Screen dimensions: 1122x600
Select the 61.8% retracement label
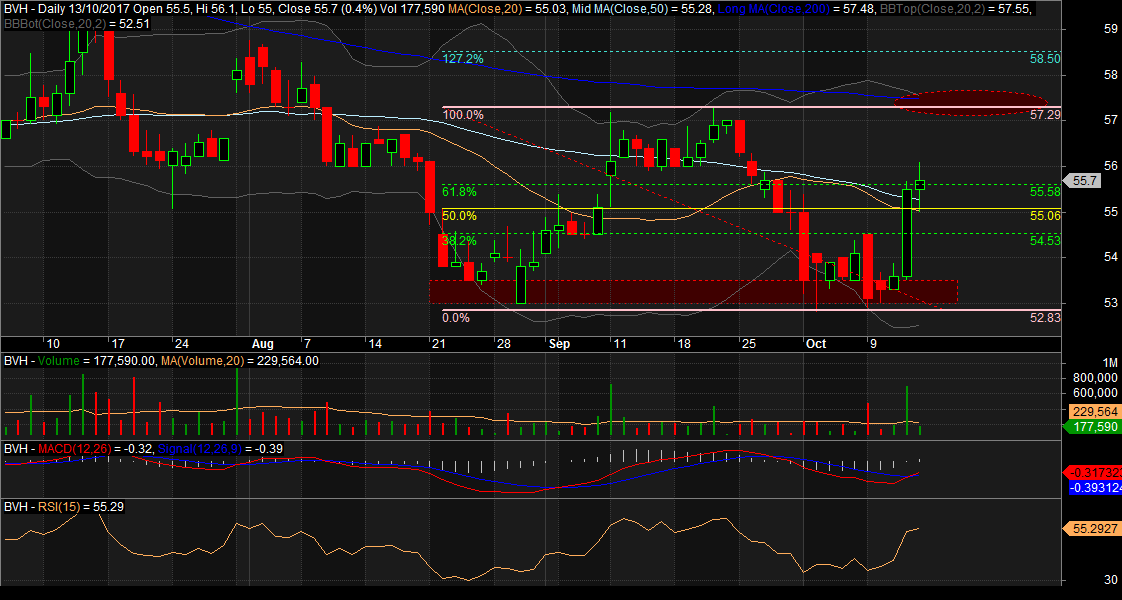click(x=459, y=192)
